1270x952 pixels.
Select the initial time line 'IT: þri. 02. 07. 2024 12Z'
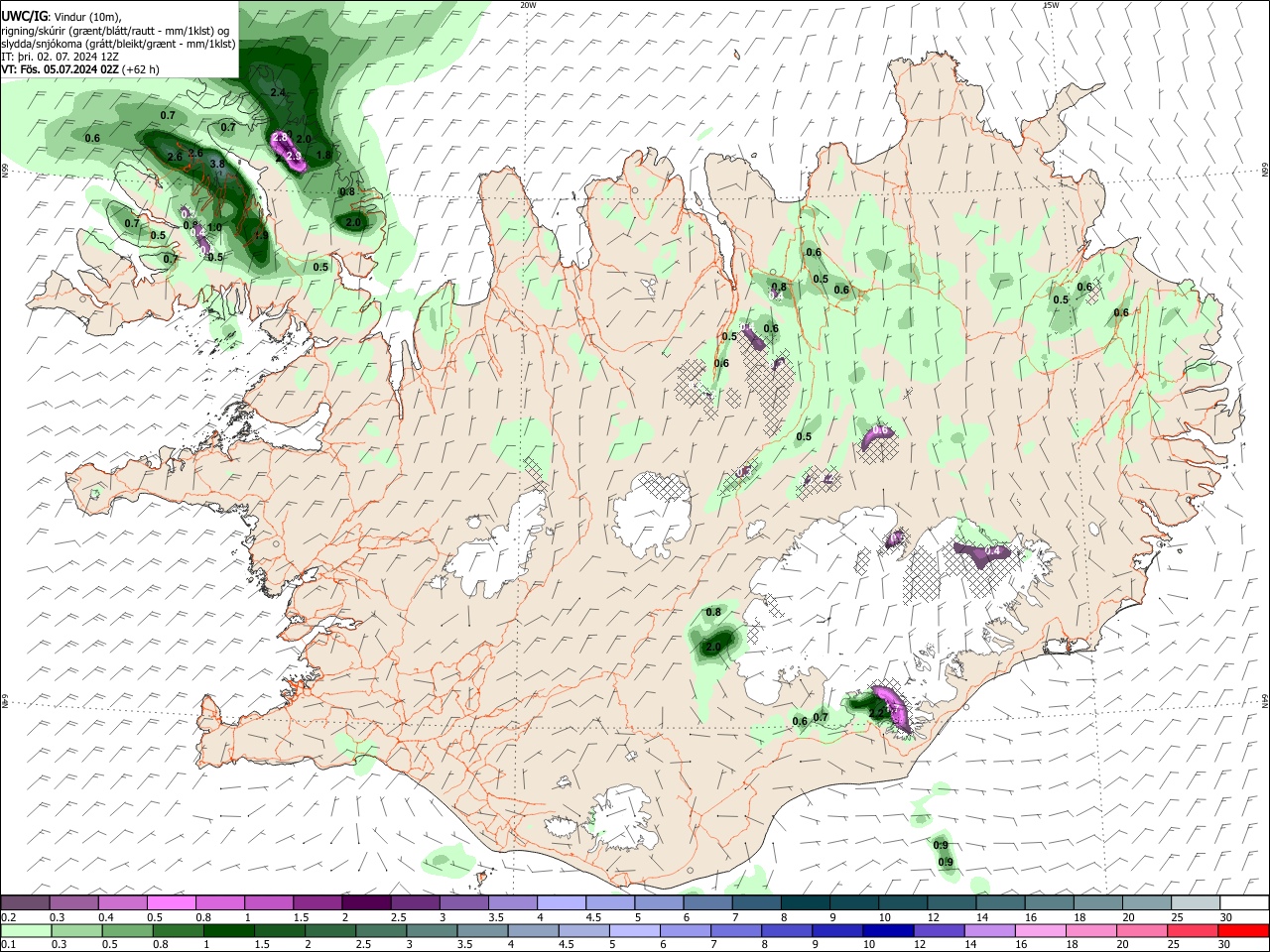pyautogui.click(x=59, y=57)
